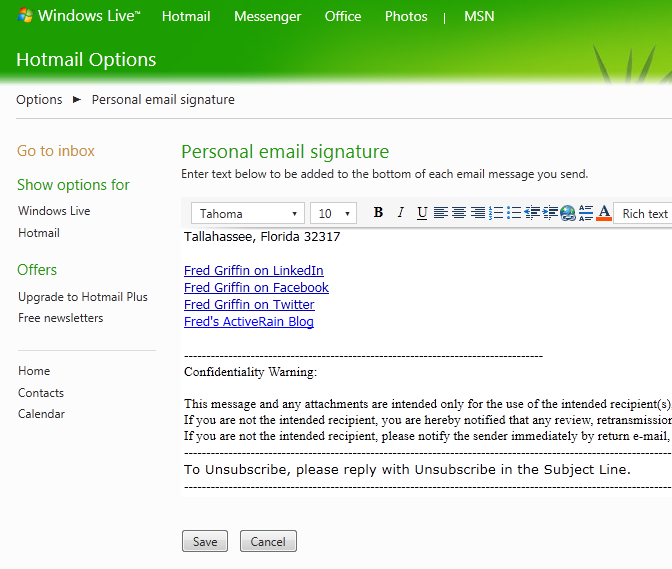Open the Rich text mode dropdown
The image size is (672, 569).
[x=643, y=213]
